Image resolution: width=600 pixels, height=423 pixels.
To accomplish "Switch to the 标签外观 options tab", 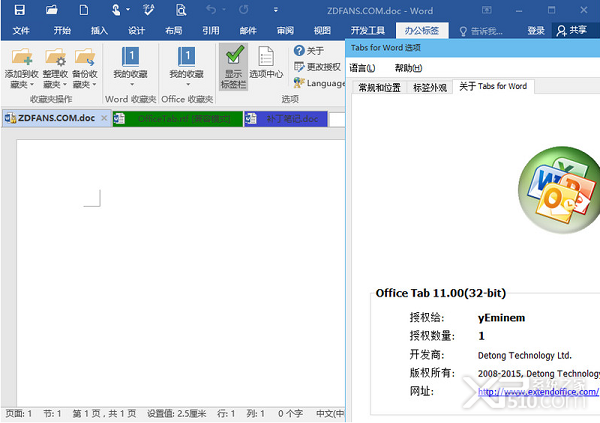I will [x=430, y=88].
